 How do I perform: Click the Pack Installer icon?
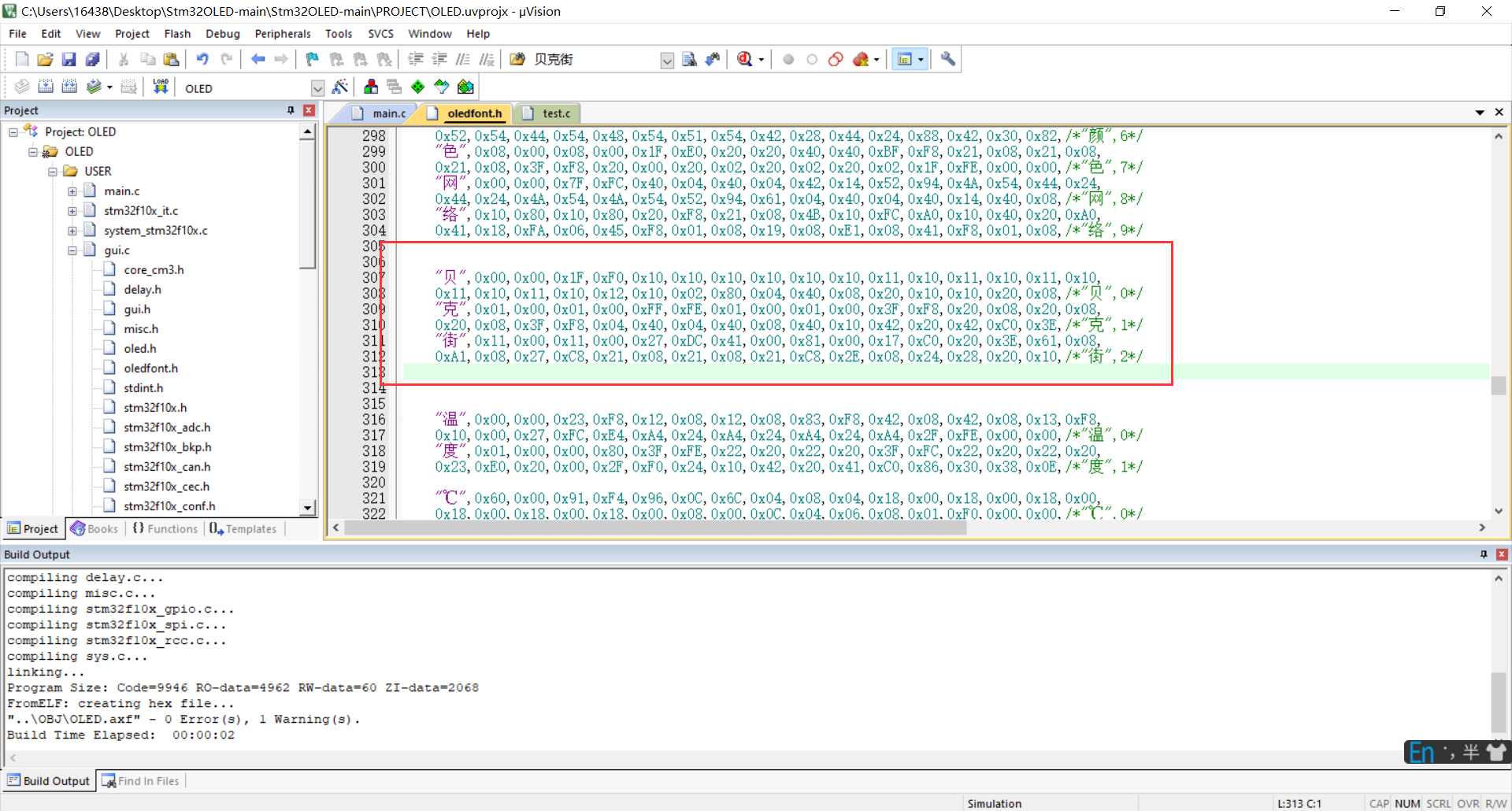tap(466, 87)
